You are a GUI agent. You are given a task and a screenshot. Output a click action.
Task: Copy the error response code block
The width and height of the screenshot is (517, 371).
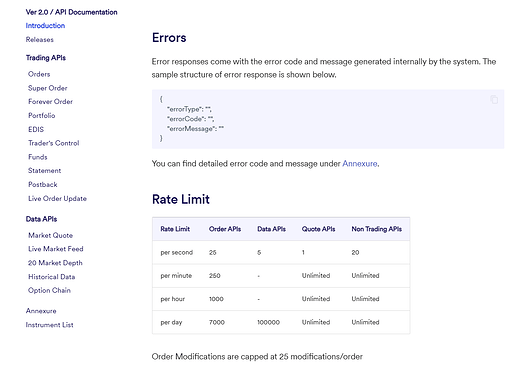point(494,99)
